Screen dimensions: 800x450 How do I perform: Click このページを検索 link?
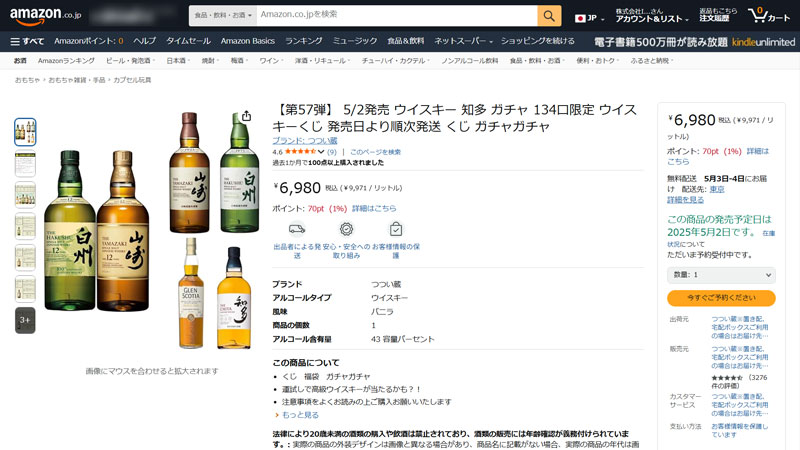click(x=375, y=152)
